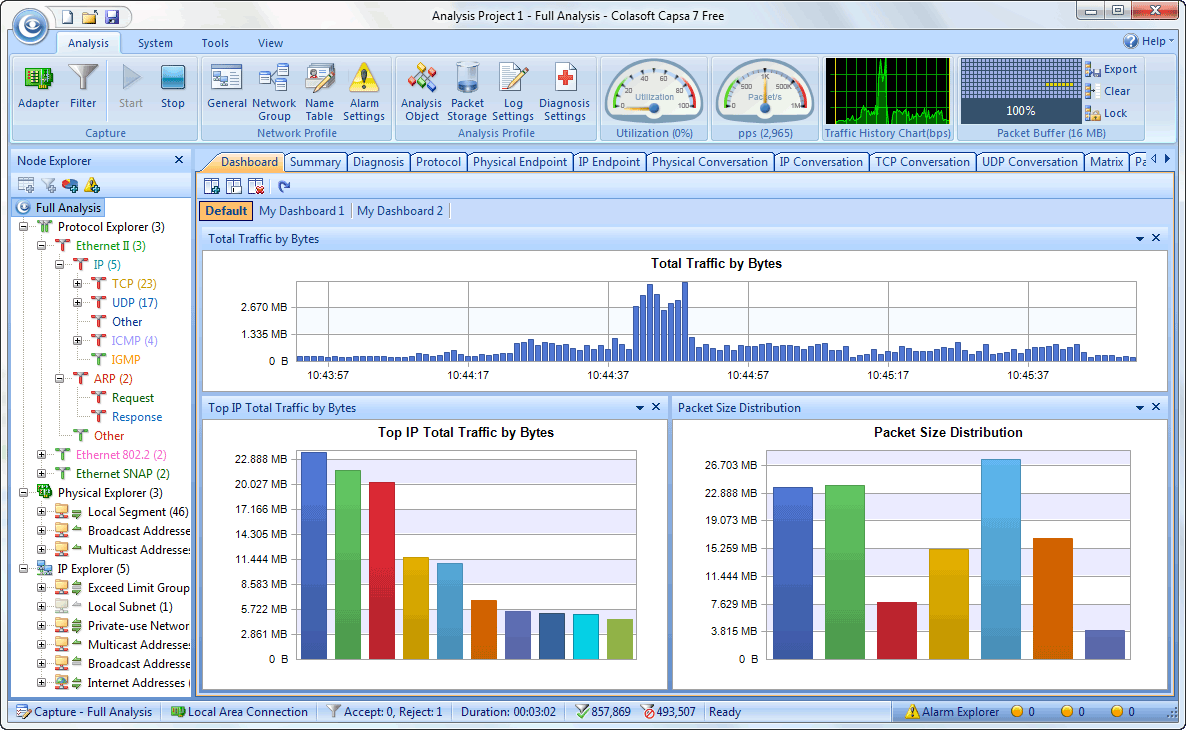Switch to the System ribbon tab
Image resolution: width=1186 pixels, height=730 pixels.
tap(155, 43)
